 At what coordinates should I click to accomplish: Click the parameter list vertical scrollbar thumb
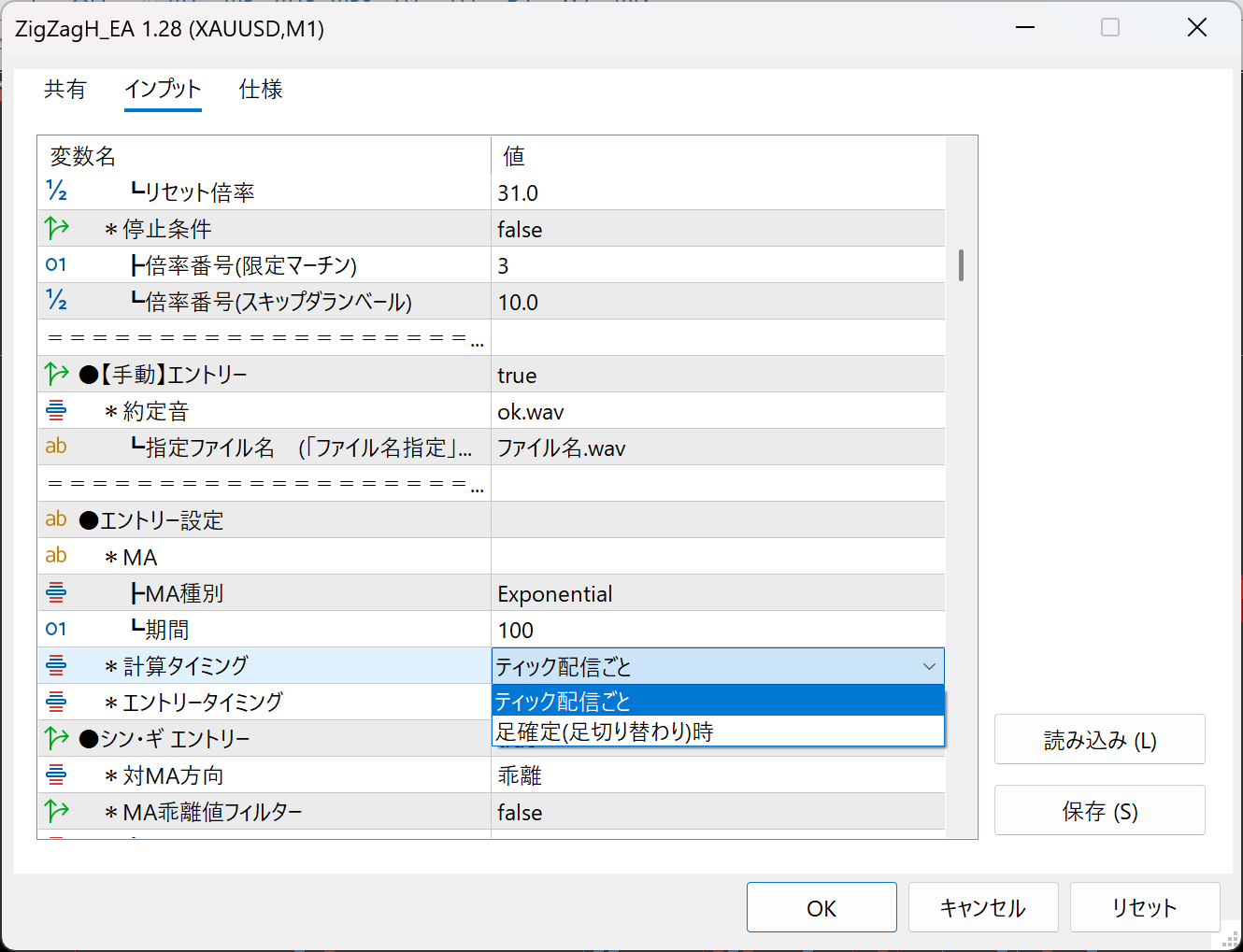[961, 265]
